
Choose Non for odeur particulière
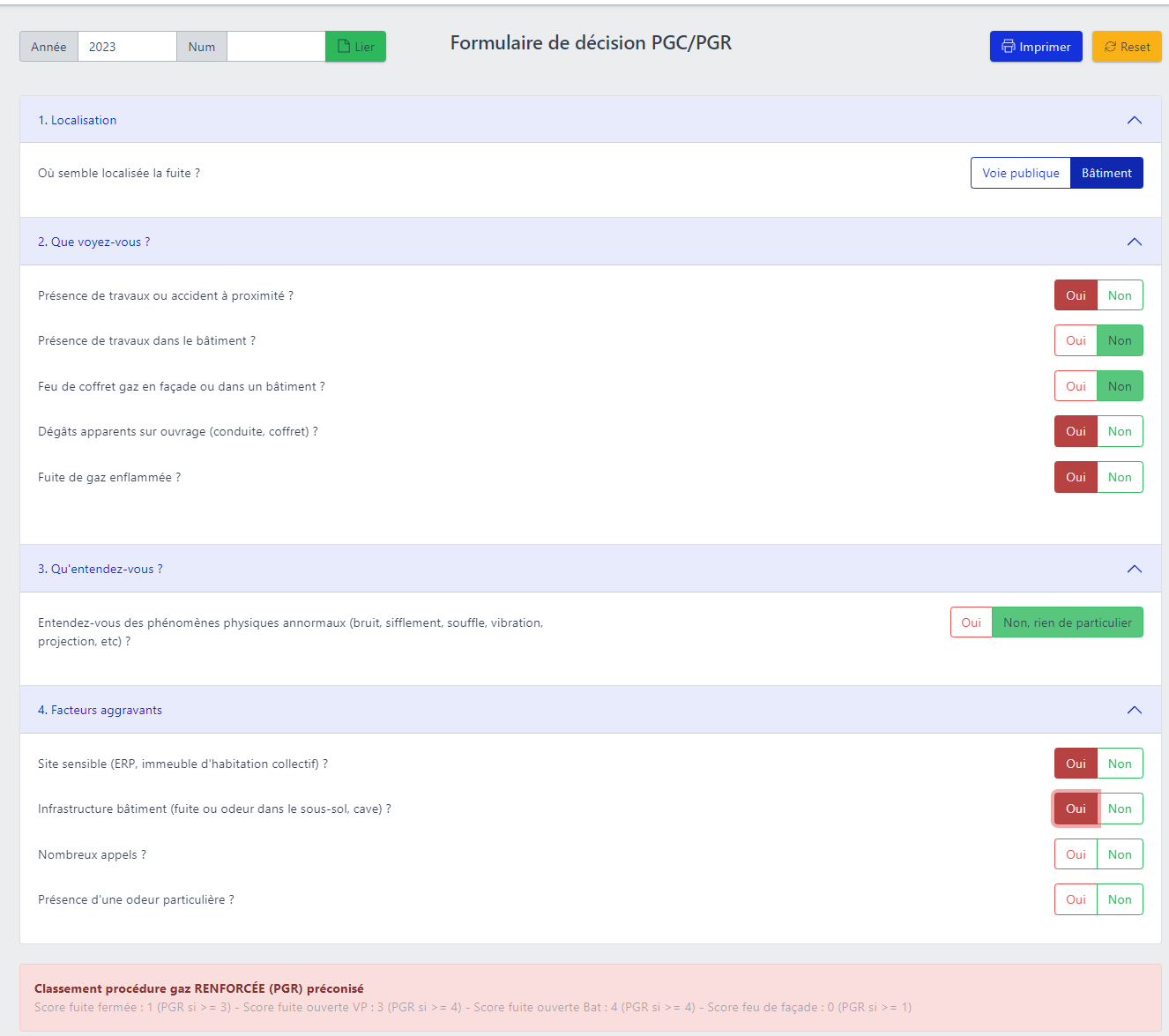click(1120, 899)
